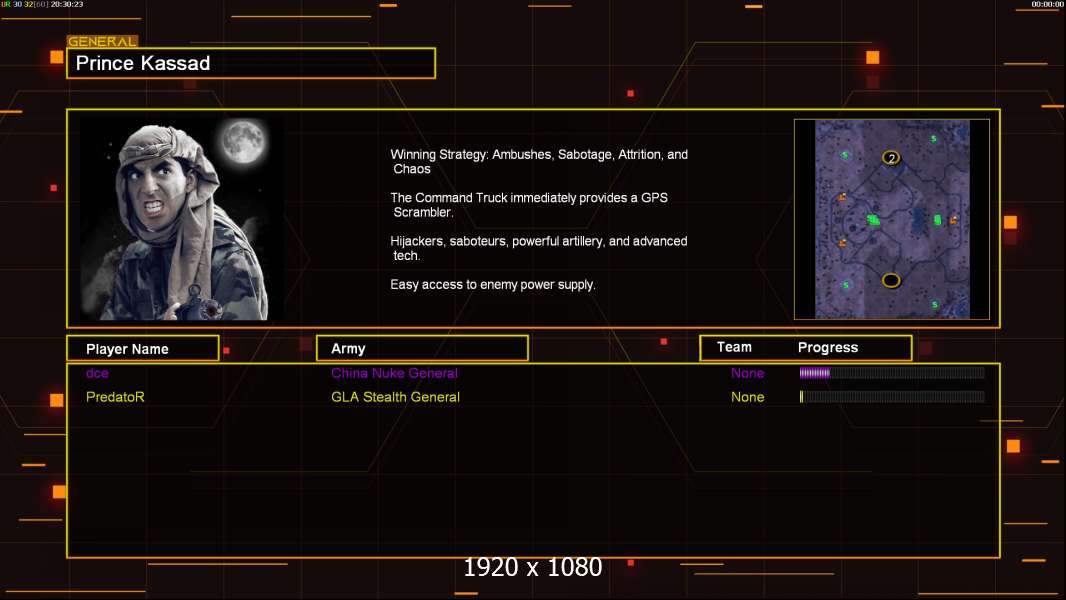Image resolution: width=1066 pixels, height=600 pixels.
Task: Click the Progress column header
Action: (827, 347)
